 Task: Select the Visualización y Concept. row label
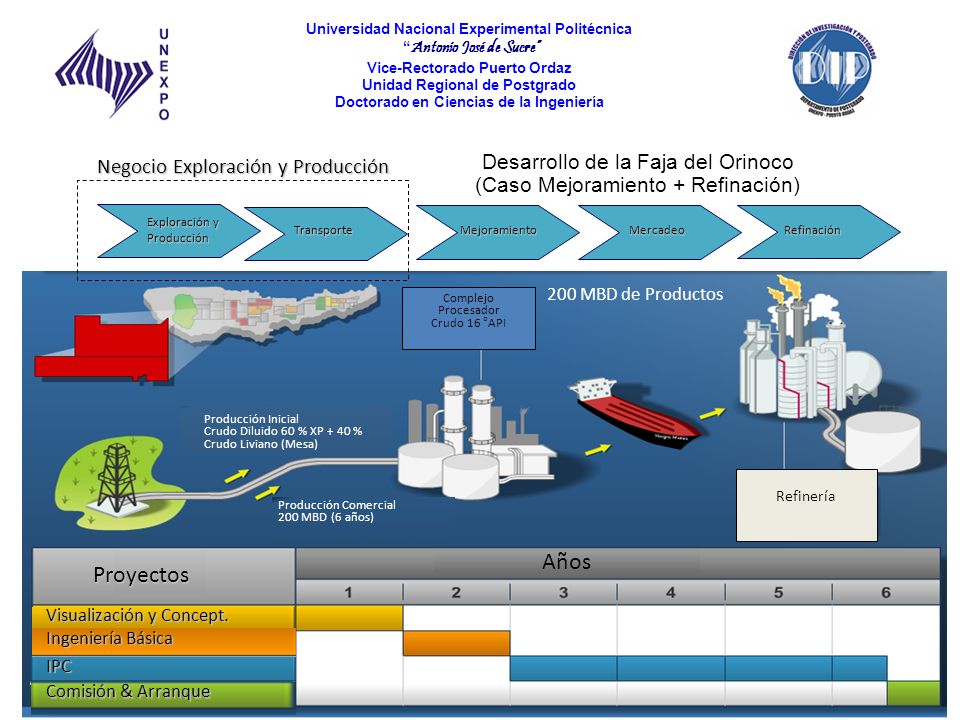pos(163,616)
